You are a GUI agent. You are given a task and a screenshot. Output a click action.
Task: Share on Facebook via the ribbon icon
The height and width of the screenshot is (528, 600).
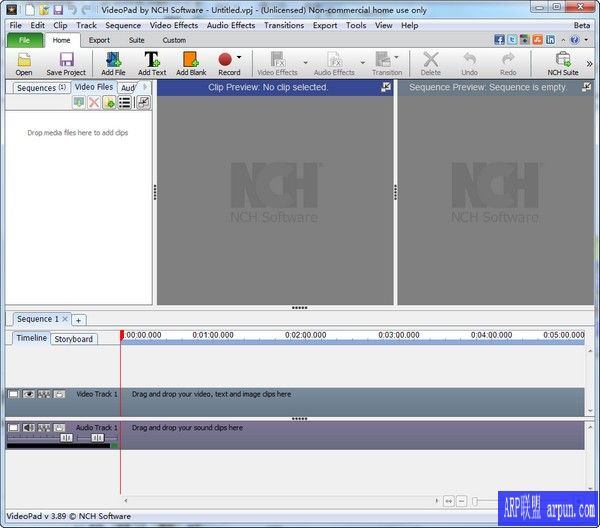click(x=499, y=40)
